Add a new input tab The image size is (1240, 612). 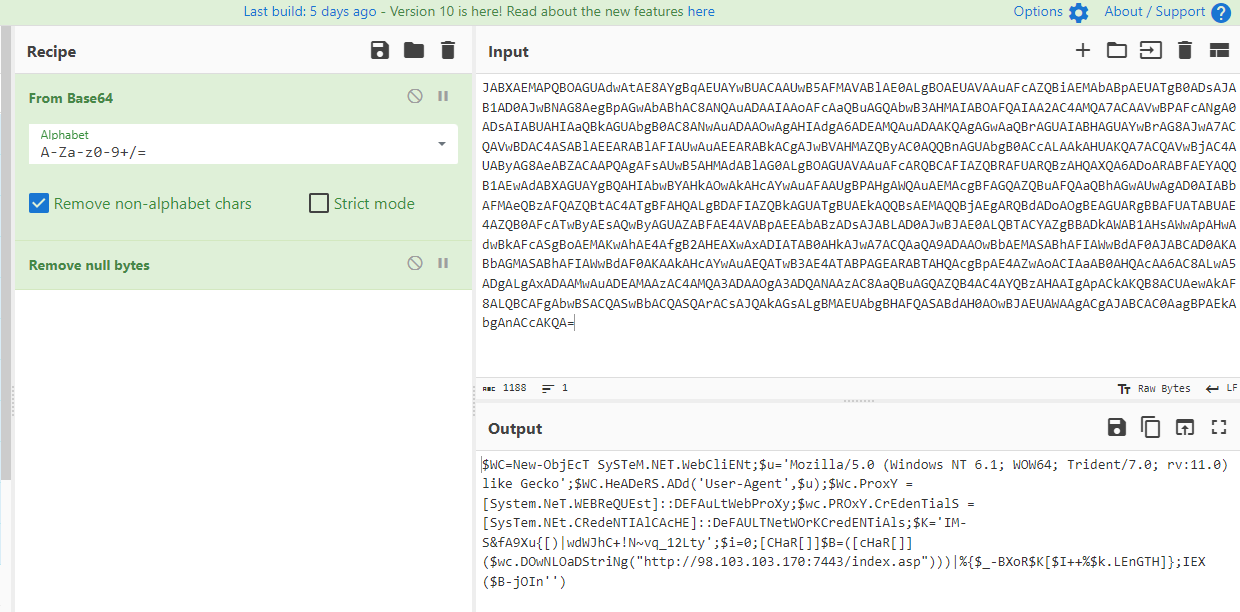[1083, 51]
